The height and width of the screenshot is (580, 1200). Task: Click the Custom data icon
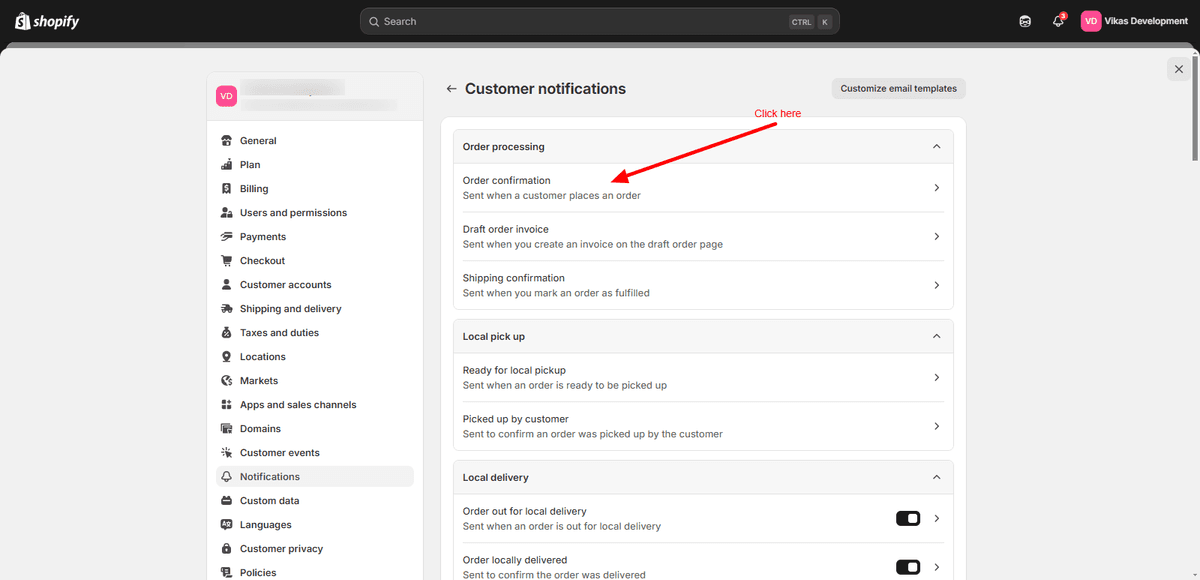tap(227, 501)
